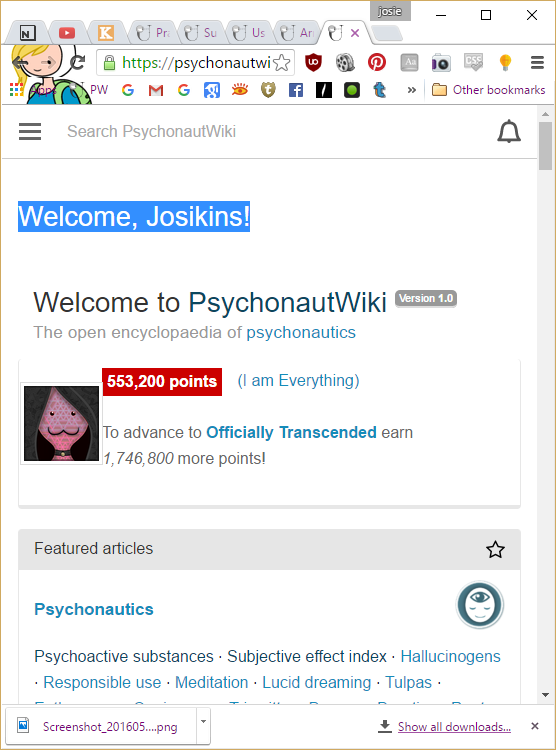Open the Chrome menu button
The width and height of the screenshot is (556, 750).
point(537,63)
